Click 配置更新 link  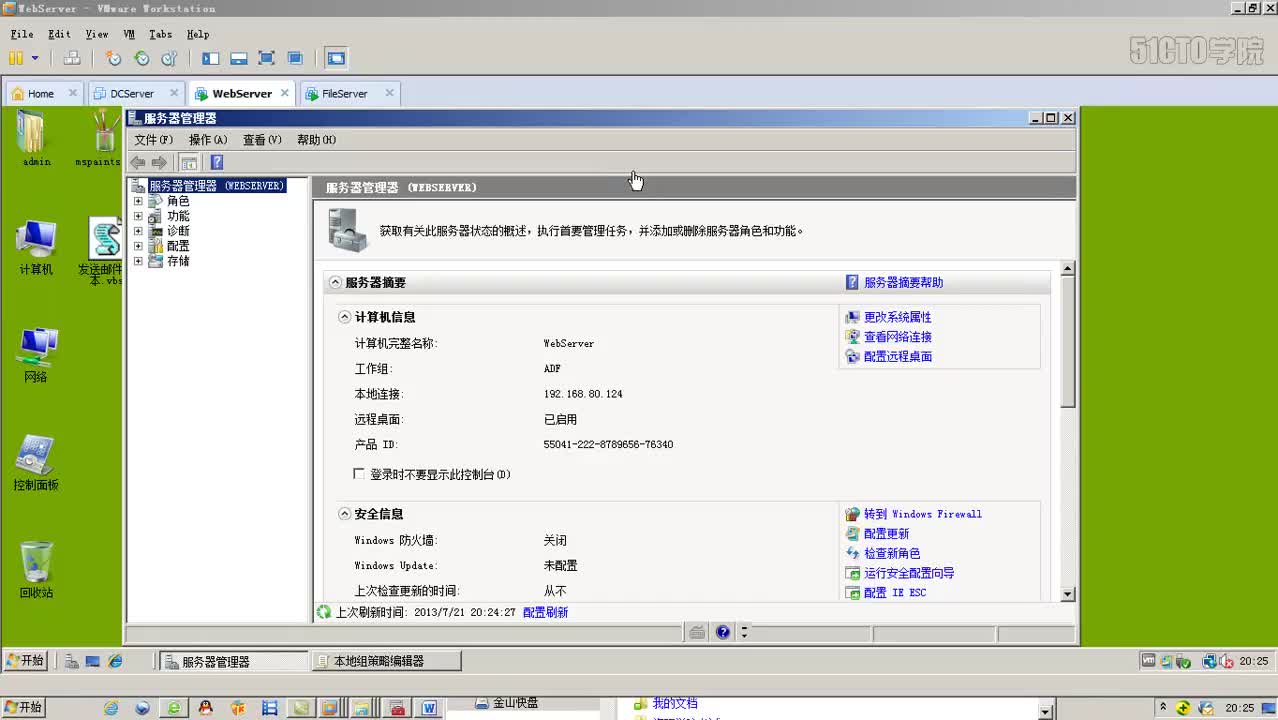886,534
